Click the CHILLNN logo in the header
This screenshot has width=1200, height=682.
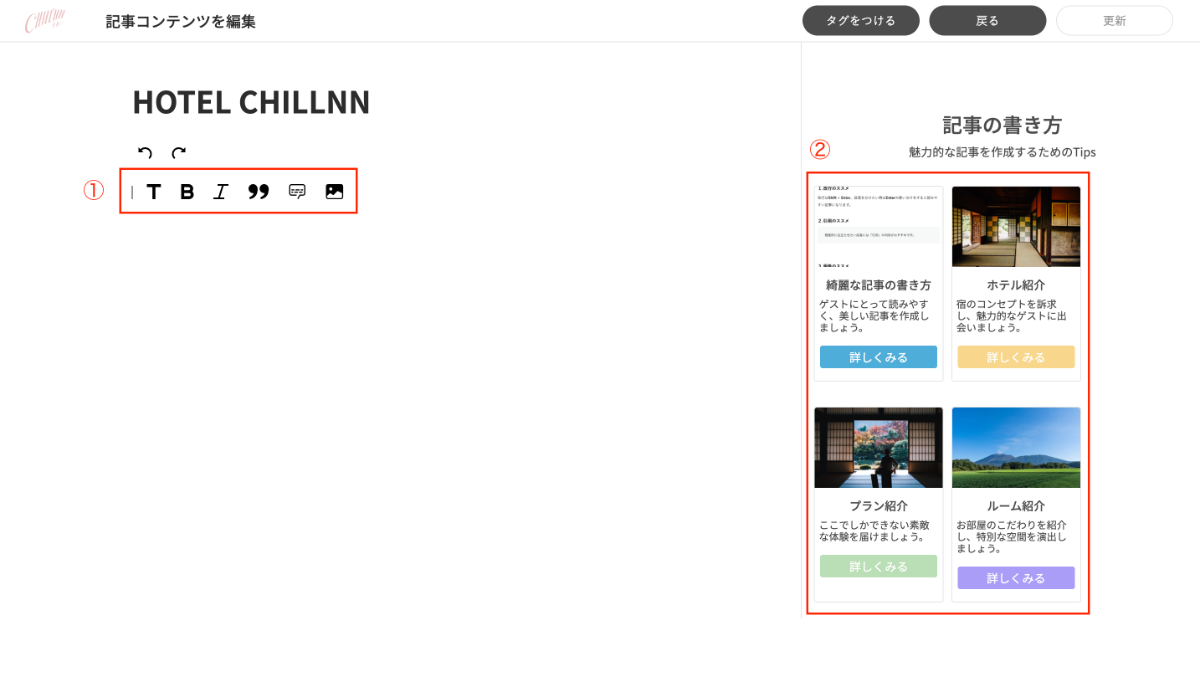pos(45,21)
